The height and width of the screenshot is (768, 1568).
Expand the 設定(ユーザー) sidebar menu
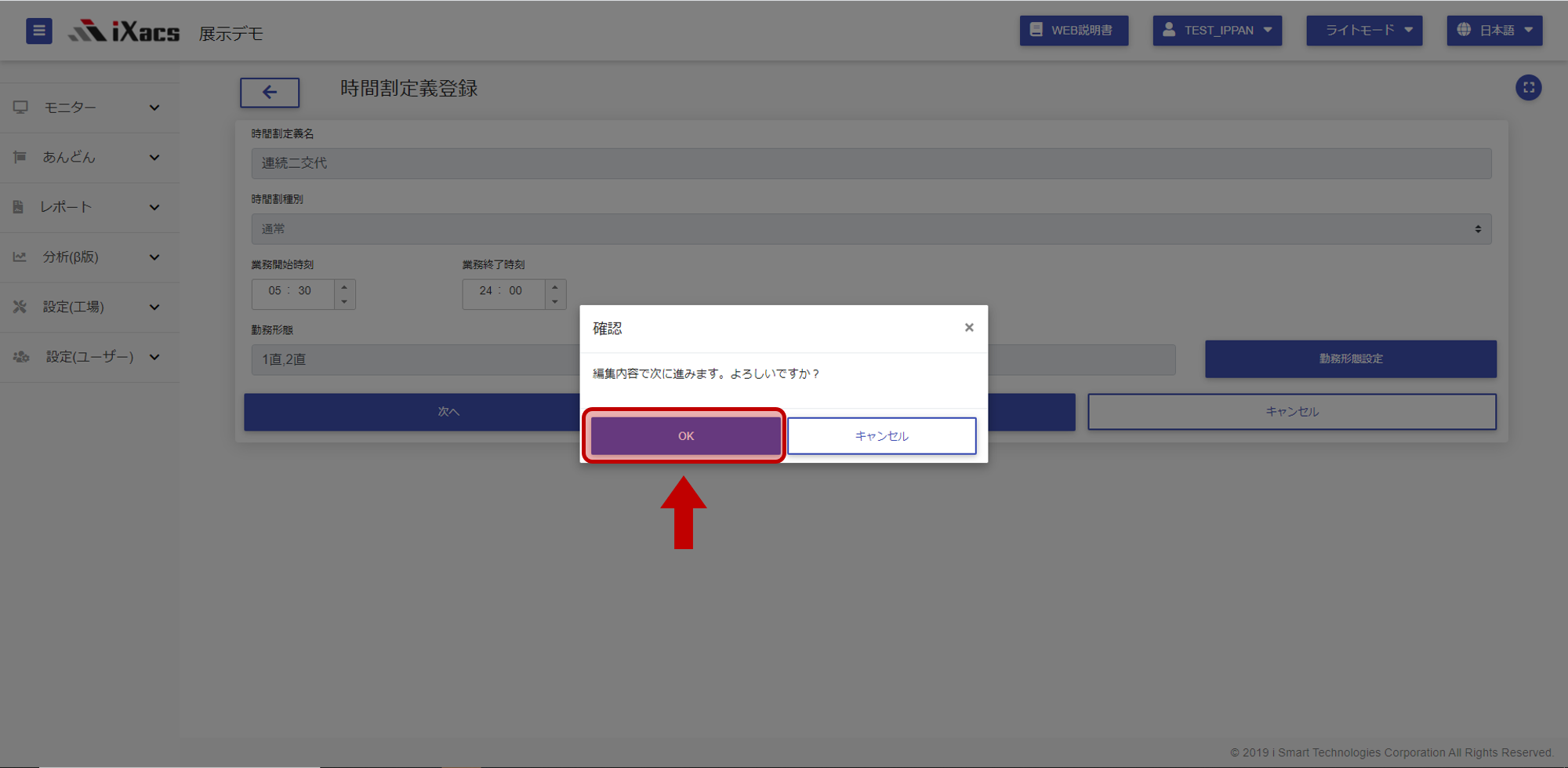click(x=89, y=357)
